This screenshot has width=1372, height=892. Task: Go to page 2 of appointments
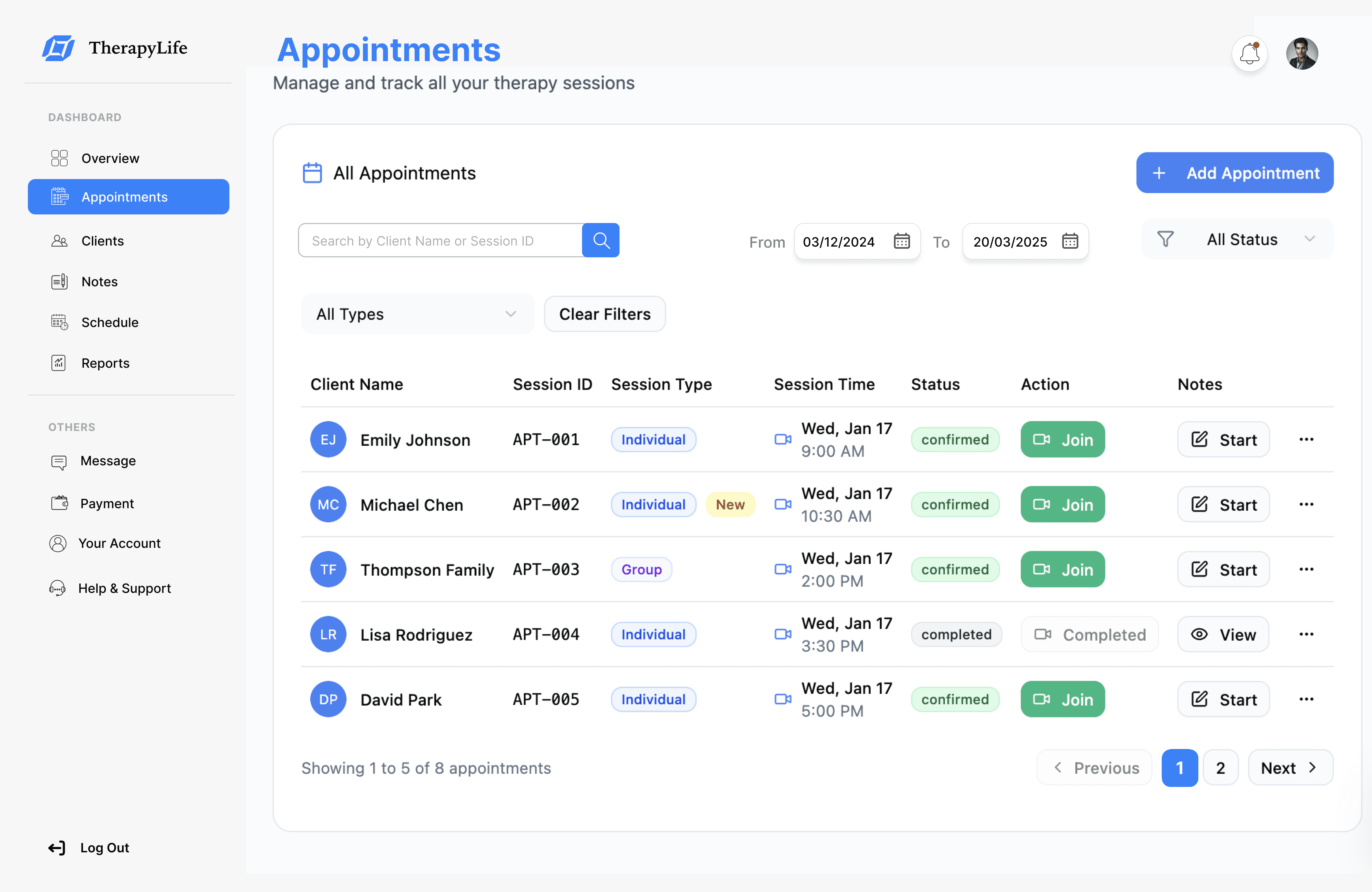[x=1220, y=767]
